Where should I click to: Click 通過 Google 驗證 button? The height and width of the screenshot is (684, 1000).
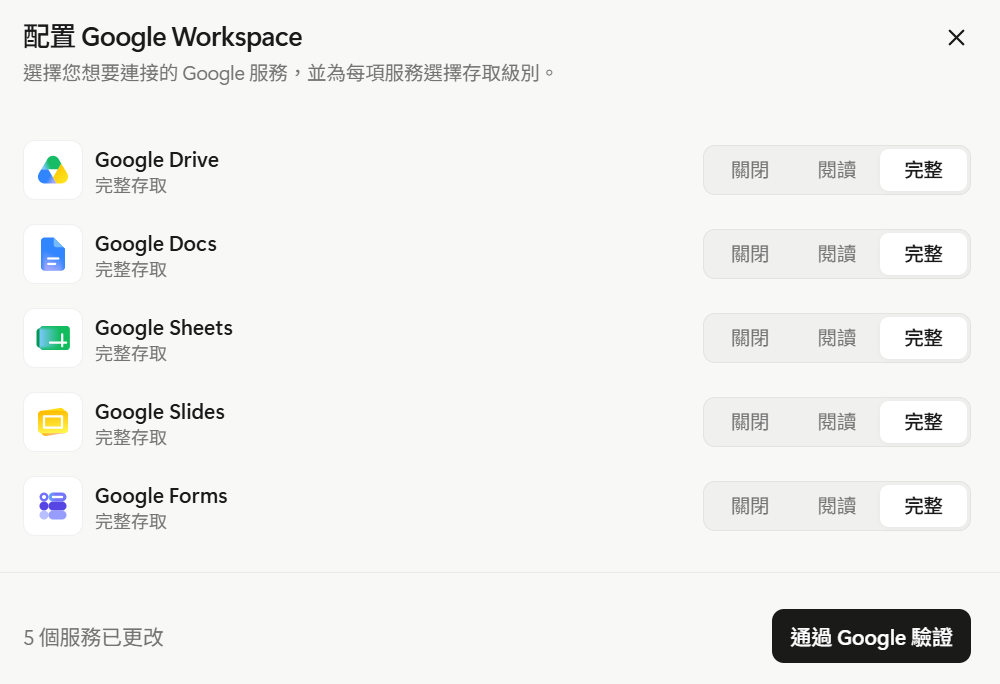click(871, 636)
